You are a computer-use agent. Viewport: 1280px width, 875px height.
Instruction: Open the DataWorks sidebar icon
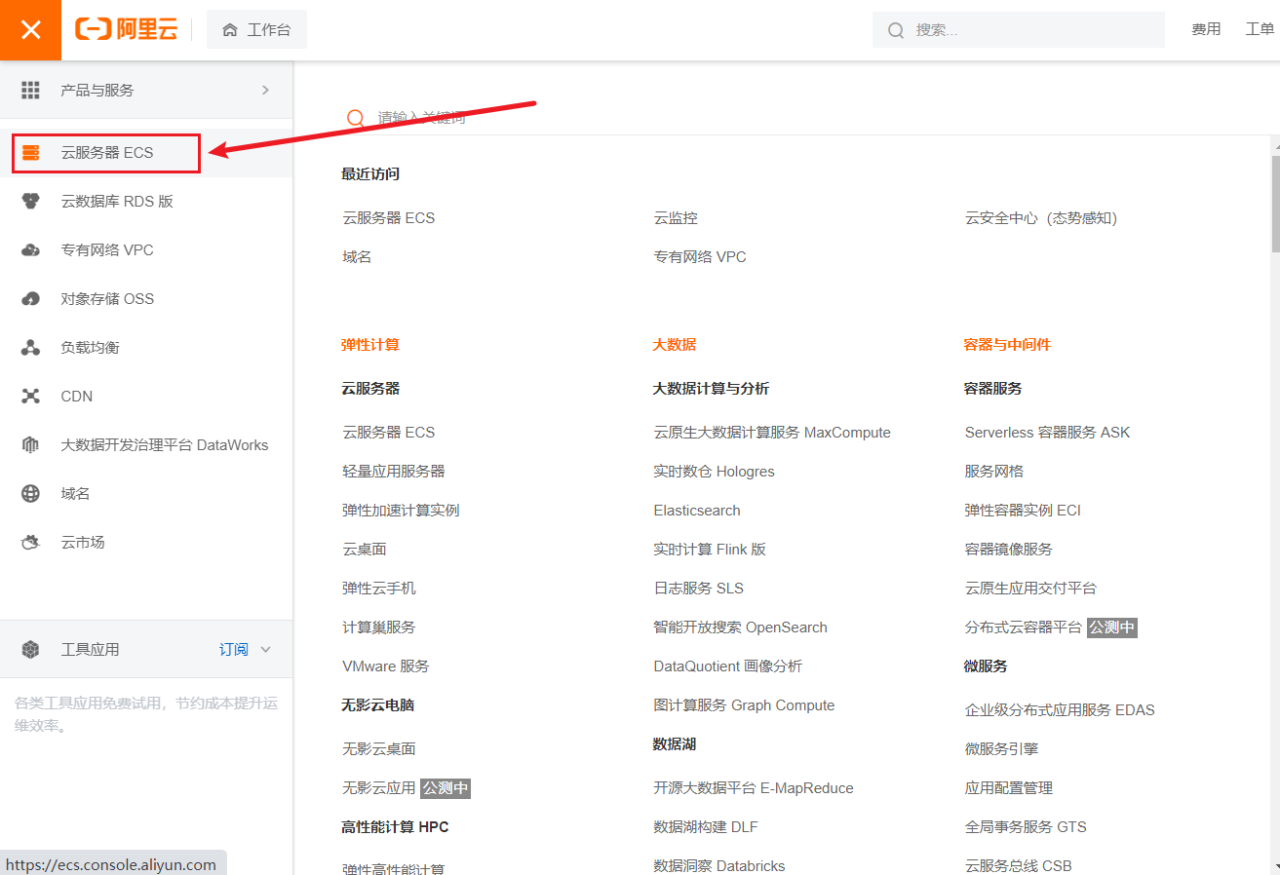coord(30,444)
